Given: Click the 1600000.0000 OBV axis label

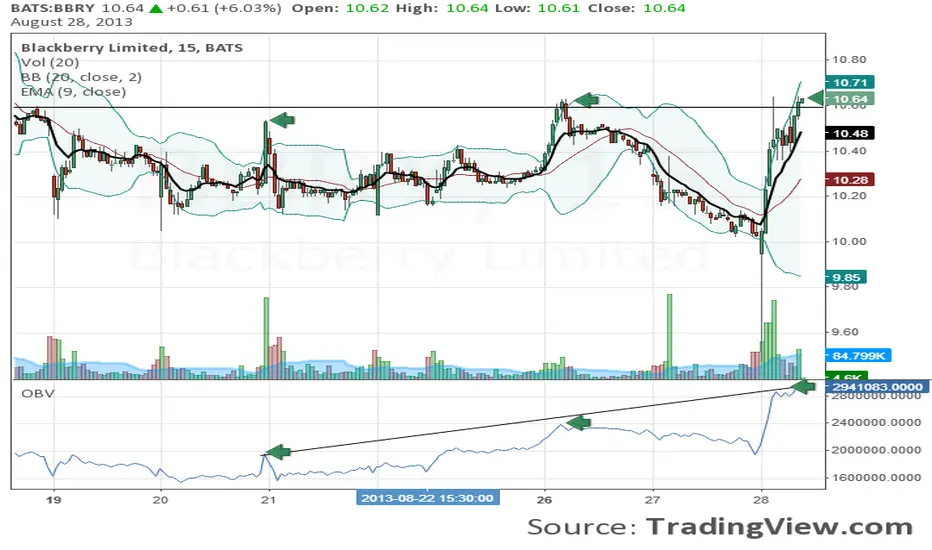Looking at the screenshot, I should pos(877,477).
